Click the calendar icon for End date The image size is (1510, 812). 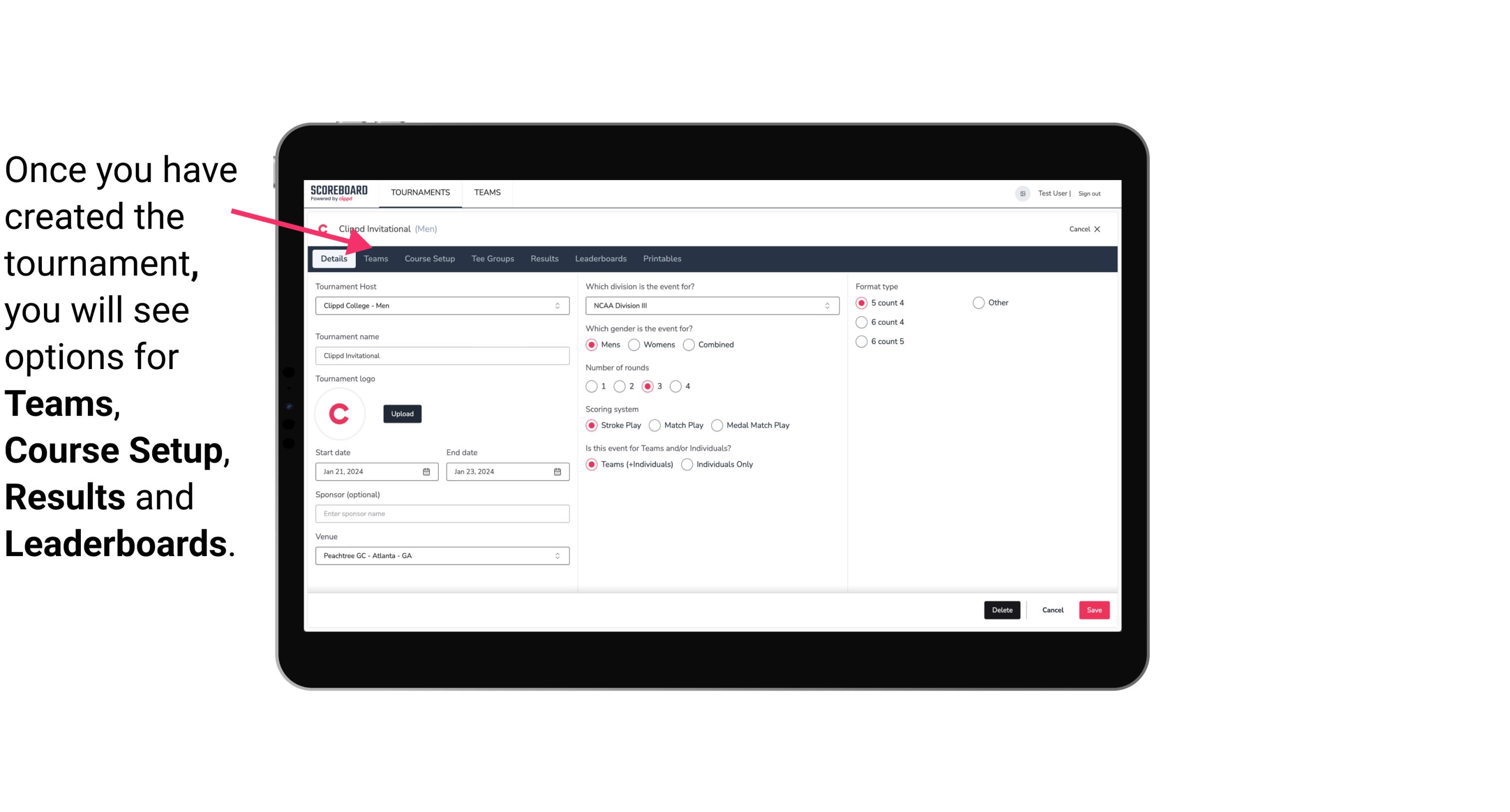[557, 471]
